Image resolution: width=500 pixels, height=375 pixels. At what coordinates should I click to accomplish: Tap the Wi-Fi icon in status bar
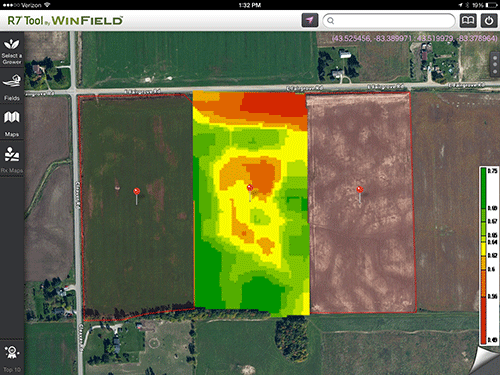click(x=47, y=5)
